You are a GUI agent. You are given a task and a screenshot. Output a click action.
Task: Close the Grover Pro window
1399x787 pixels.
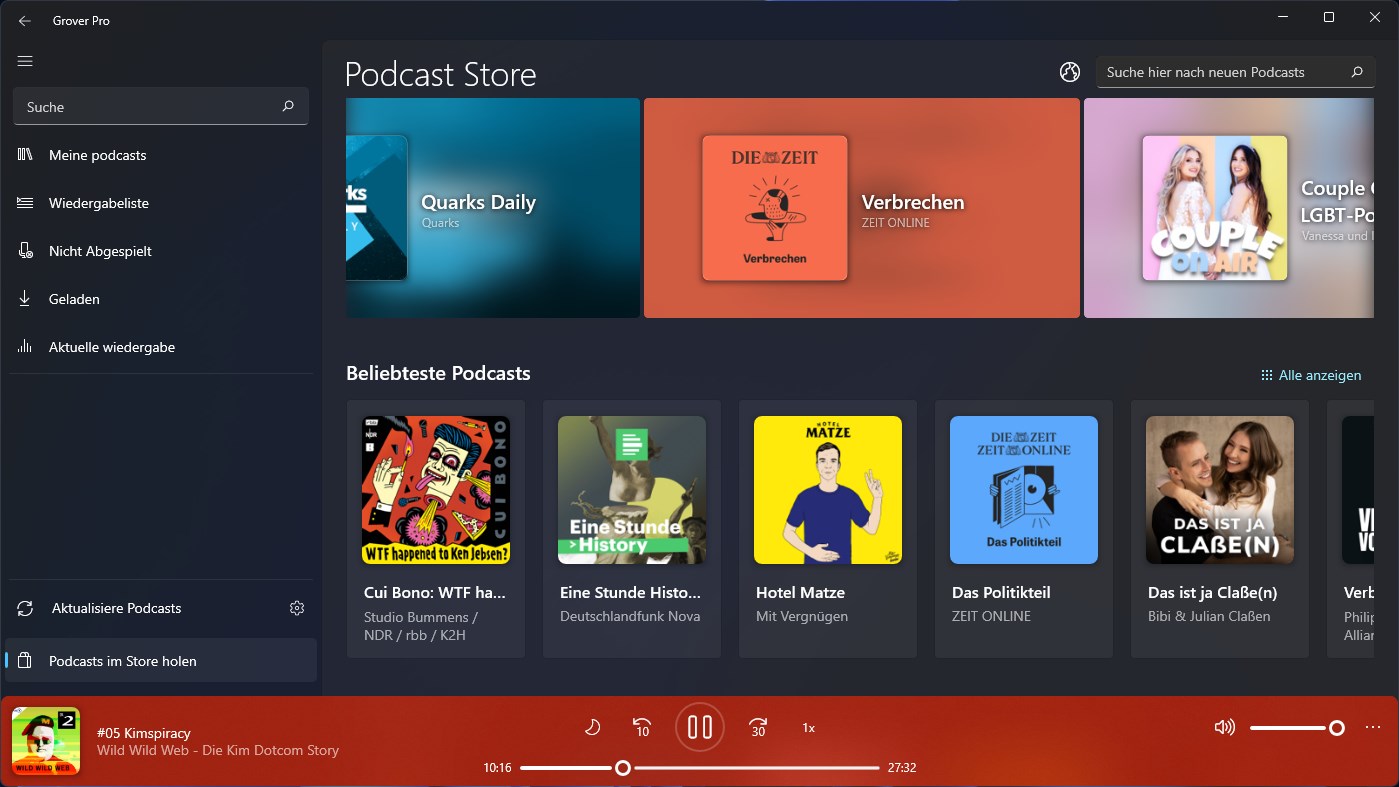(x=1375, y=17)
